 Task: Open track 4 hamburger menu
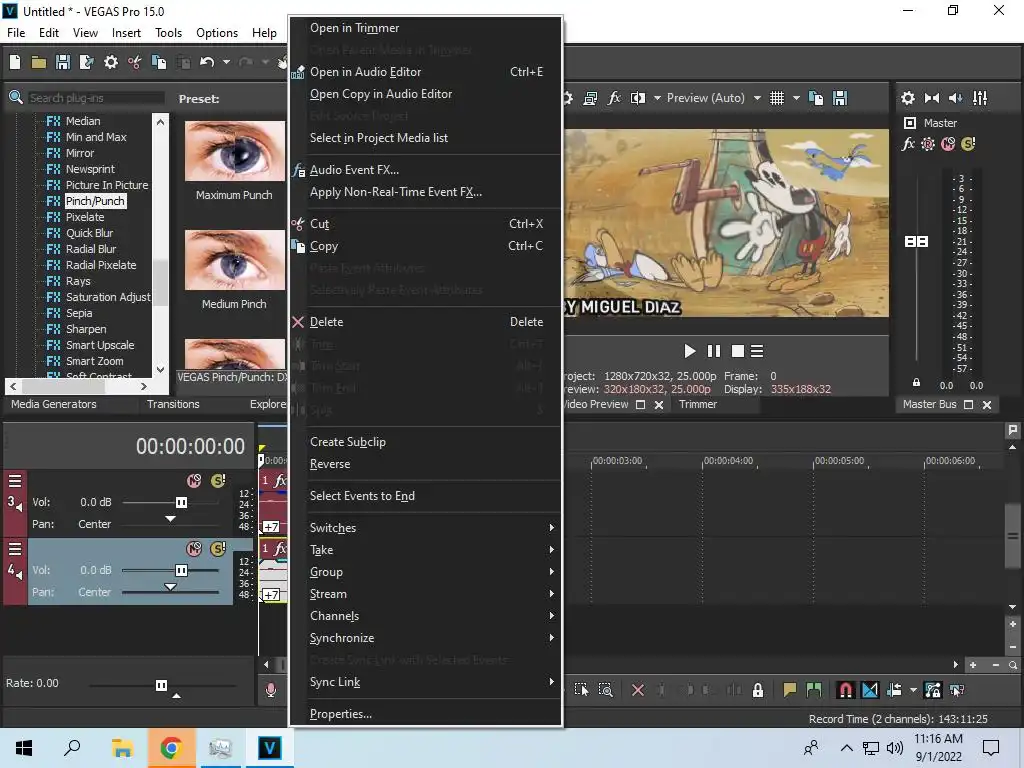click(x=15, y=549)
